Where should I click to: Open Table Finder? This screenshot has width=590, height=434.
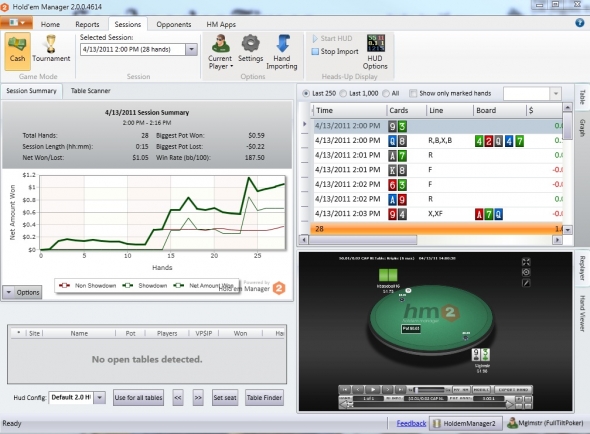click(x=264, y=397)
